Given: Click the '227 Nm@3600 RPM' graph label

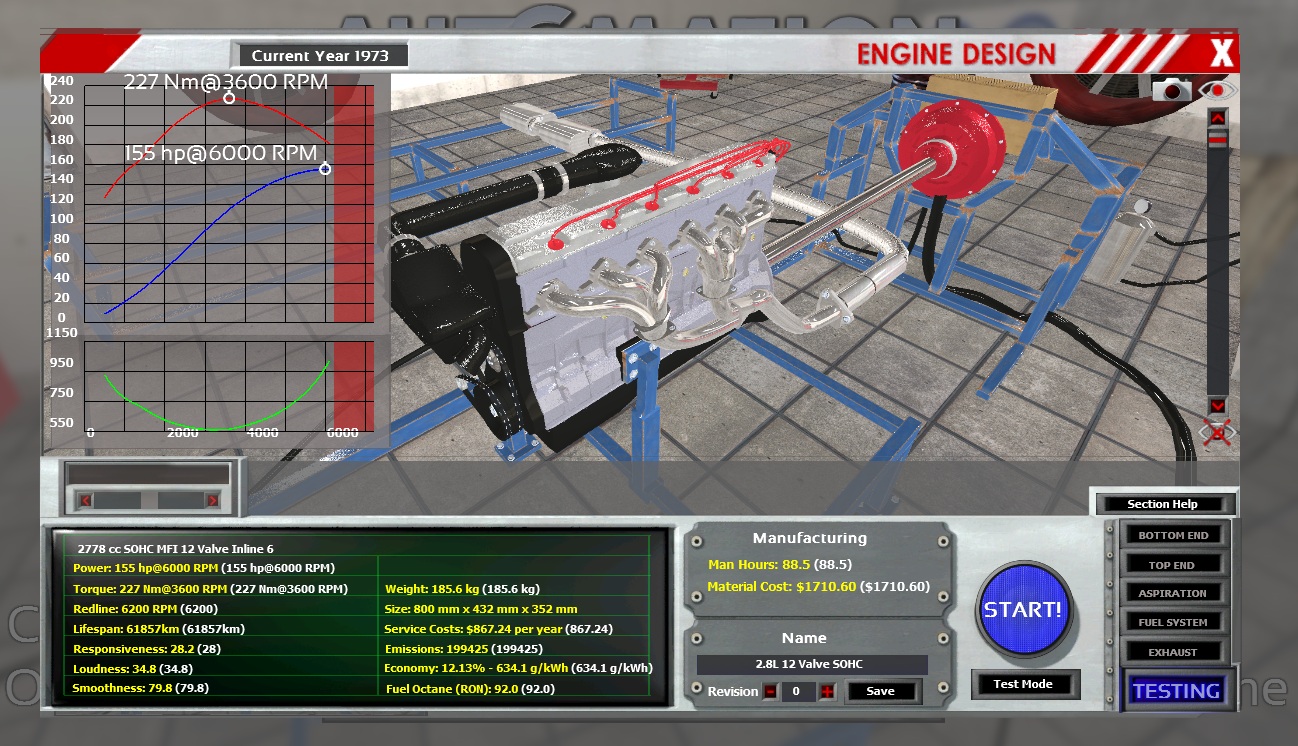Looking at the screenshot, I should 226,82.
